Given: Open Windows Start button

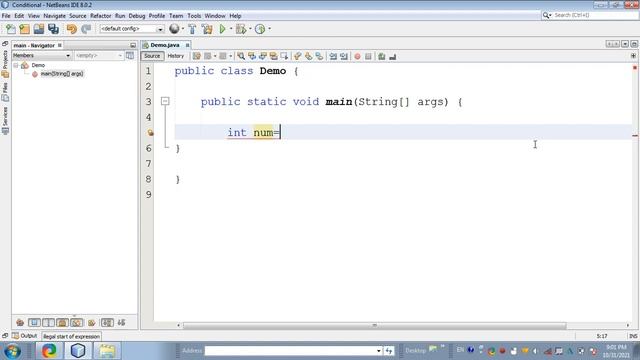Looking at the screenshot, I should (13, 351).
